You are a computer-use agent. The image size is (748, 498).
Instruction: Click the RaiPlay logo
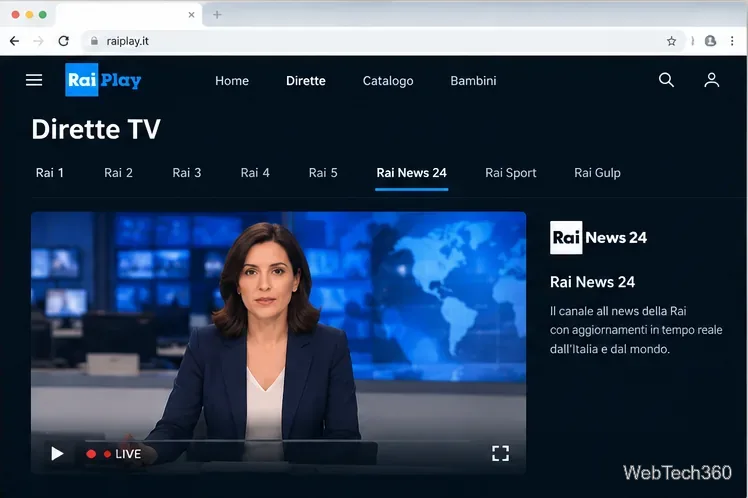click(x=103, y=80)
